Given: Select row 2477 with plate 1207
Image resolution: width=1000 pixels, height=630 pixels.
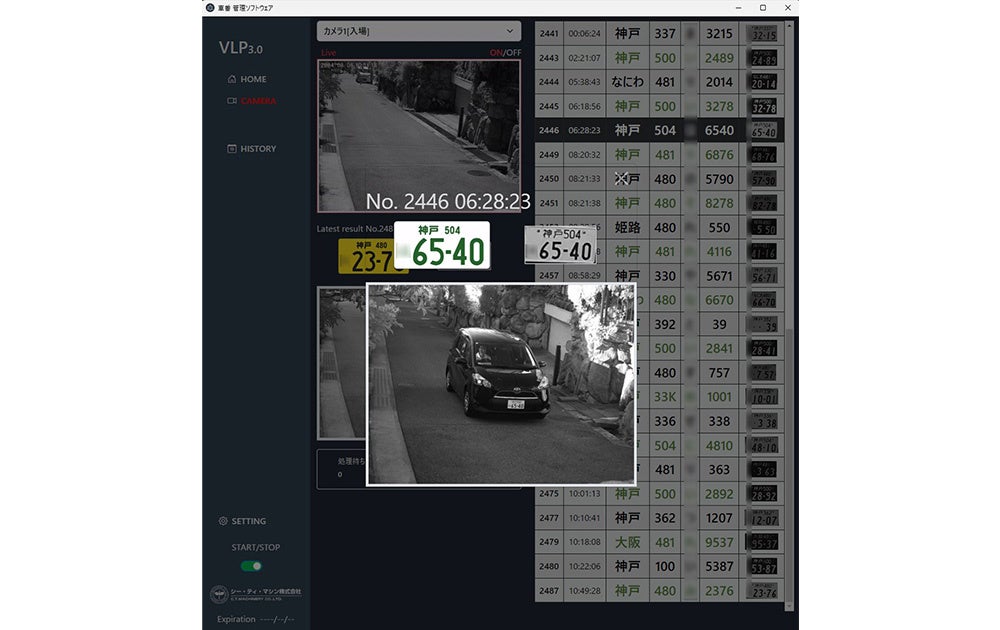Looking at the screenshot, I should 659,518.
